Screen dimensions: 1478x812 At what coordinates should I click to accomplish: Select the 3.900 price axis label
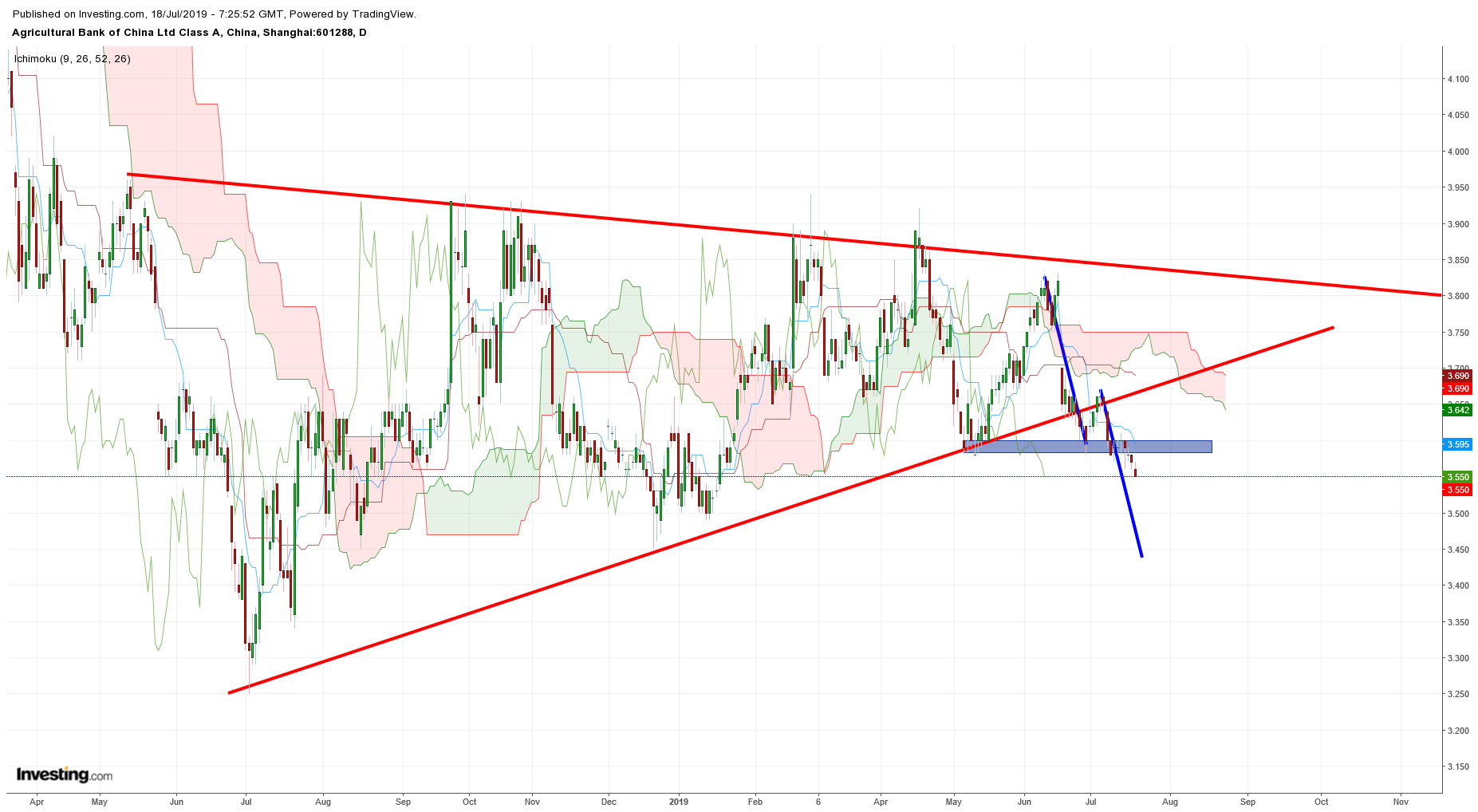click(1458, 224)
